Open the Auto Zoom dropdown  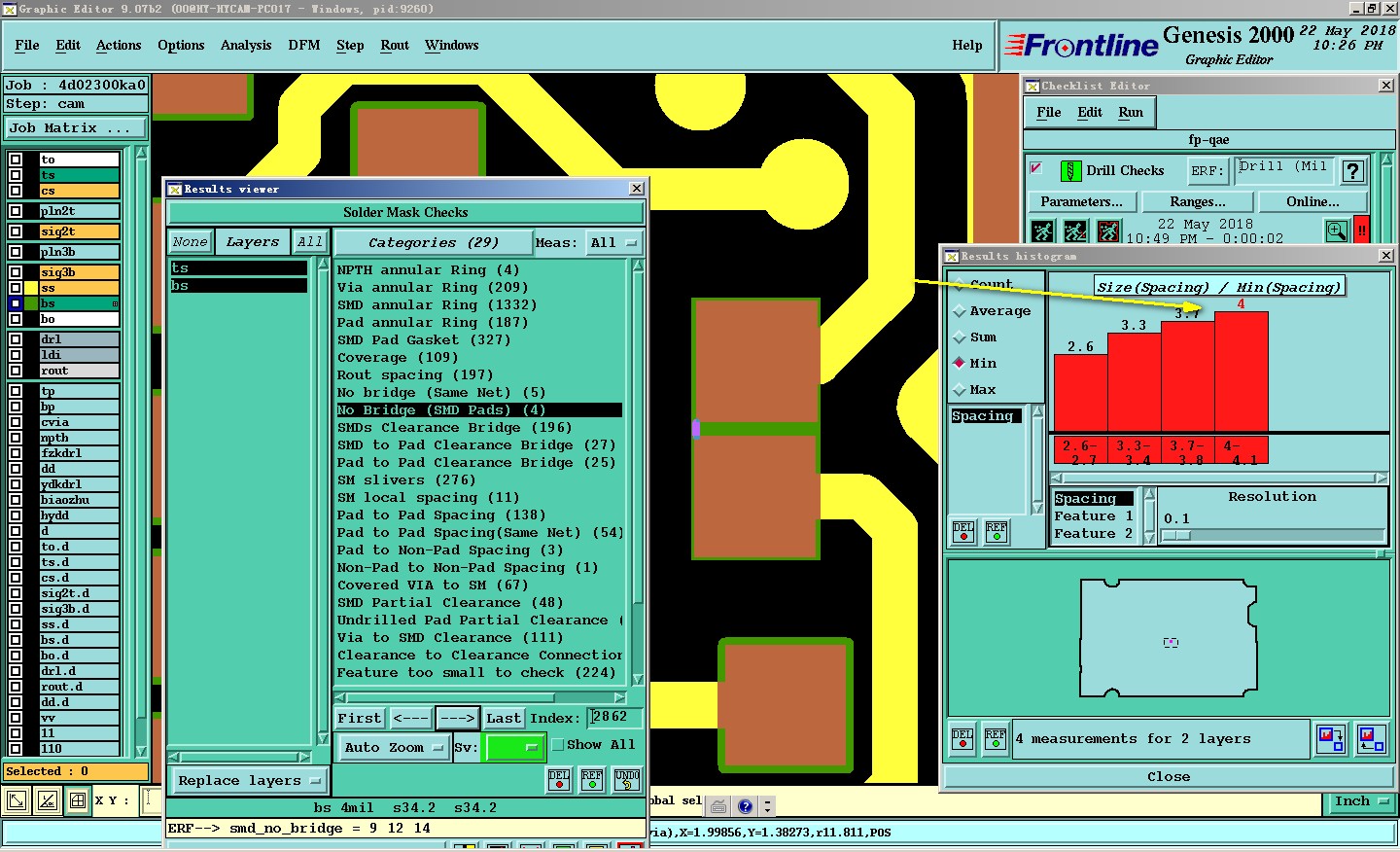tap(393, 747)
